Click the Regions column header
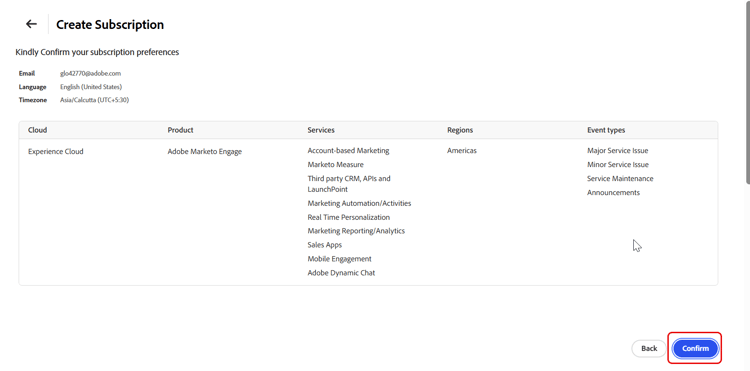Screen dimensions: 750x371 click(x=460, y=130)
